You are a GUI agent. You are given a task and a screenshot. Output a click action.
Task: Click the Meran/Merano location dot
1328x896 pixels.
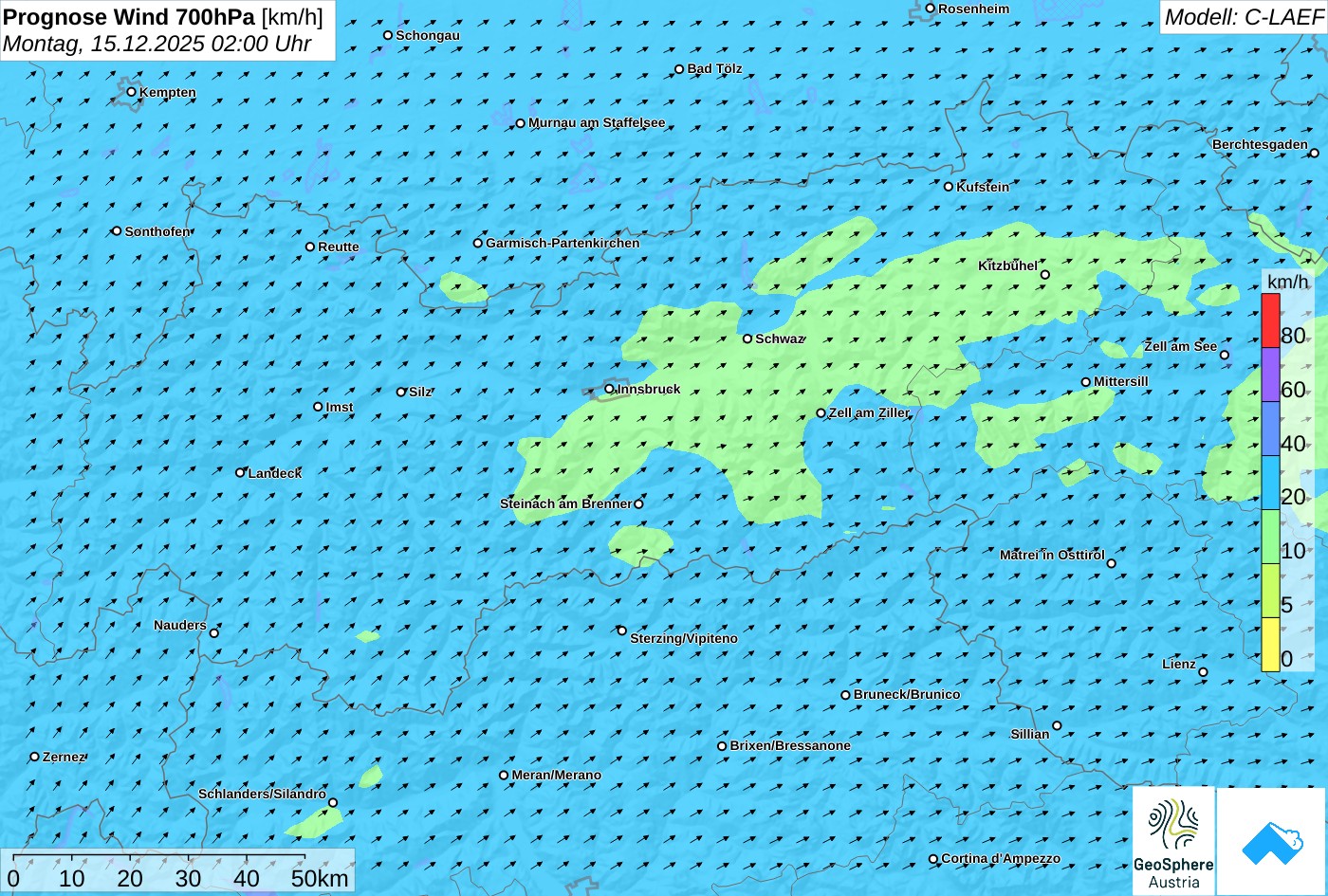click(504, 776)
